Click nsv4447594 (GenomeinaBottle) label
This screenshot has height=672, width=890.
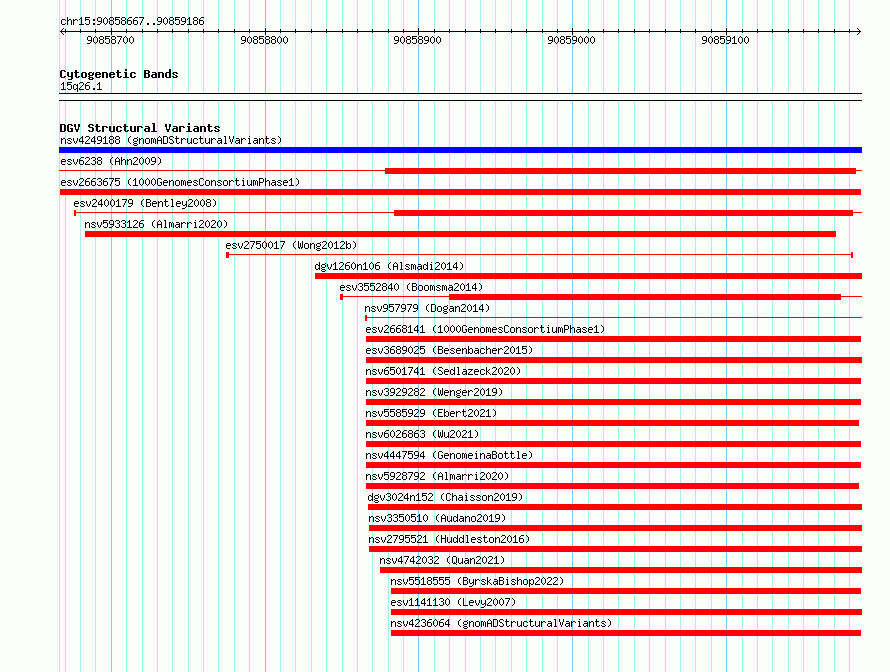[449, 455]
